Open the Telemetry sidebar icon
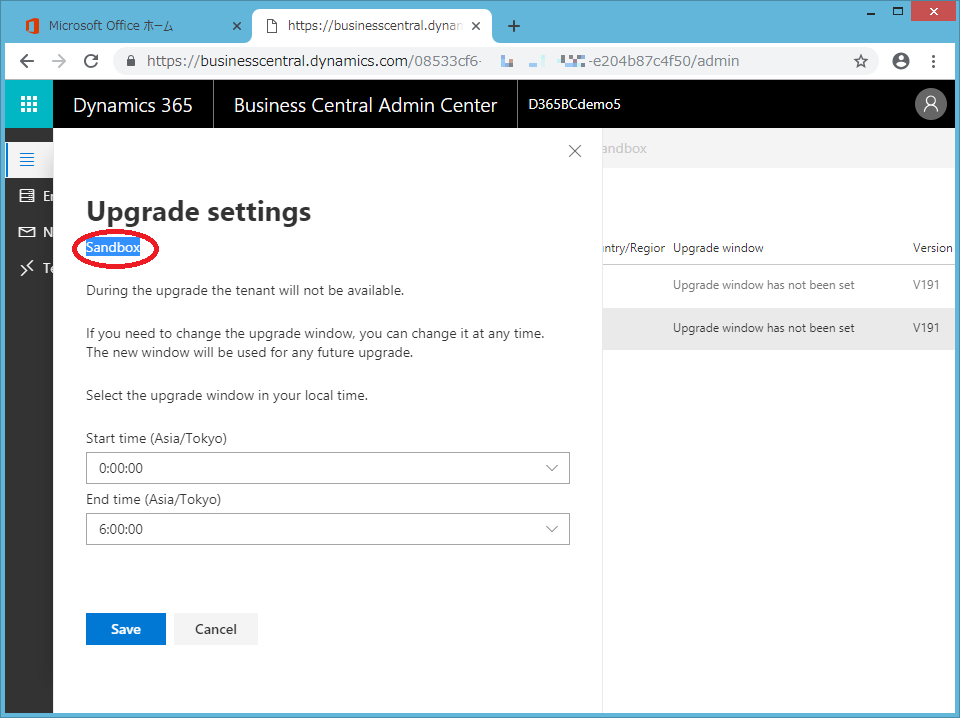This screenshot has height=718, width=960. coord(27,267)
